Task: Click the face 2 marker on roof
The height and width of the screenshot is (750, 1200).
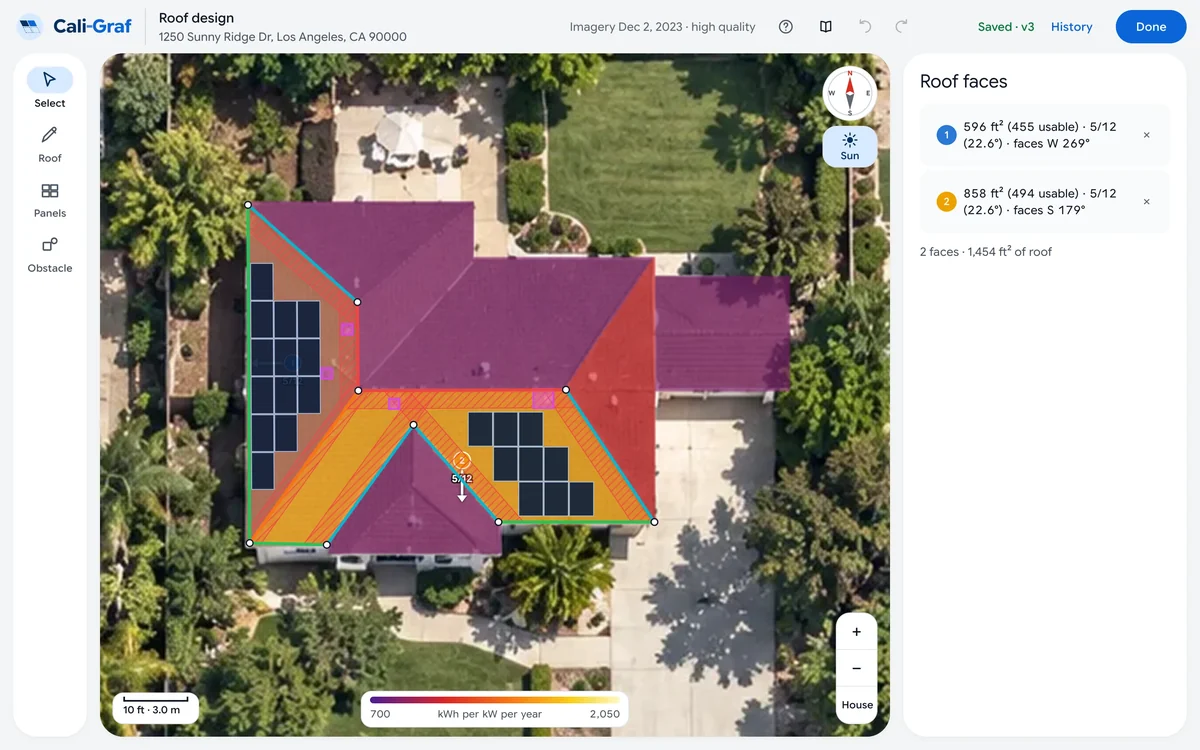Action: (x=462, y=460)
